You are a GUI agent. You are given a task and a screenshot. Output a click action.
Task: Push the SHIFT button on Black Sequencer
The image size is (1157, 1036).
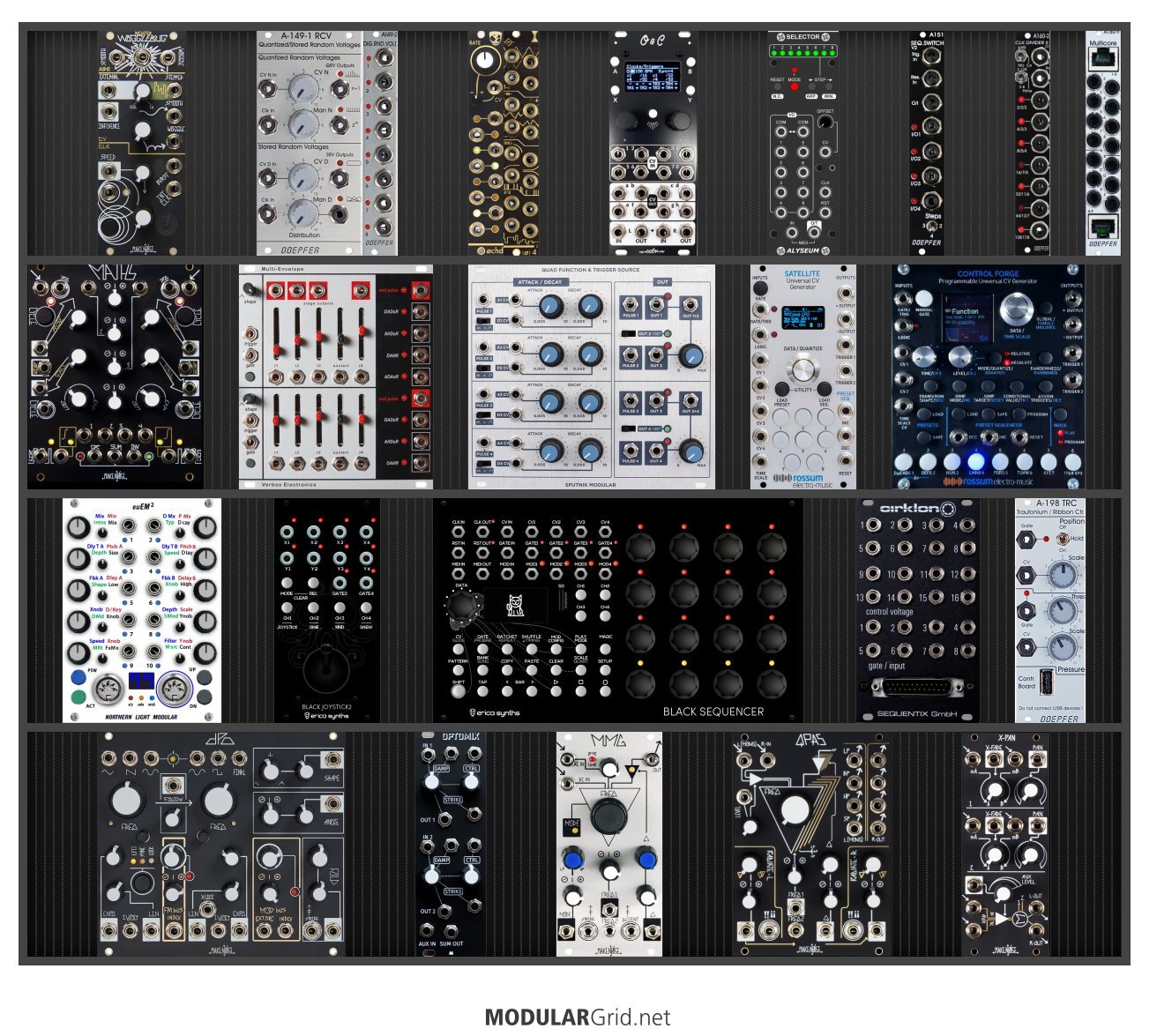click(x=459, y=692)
